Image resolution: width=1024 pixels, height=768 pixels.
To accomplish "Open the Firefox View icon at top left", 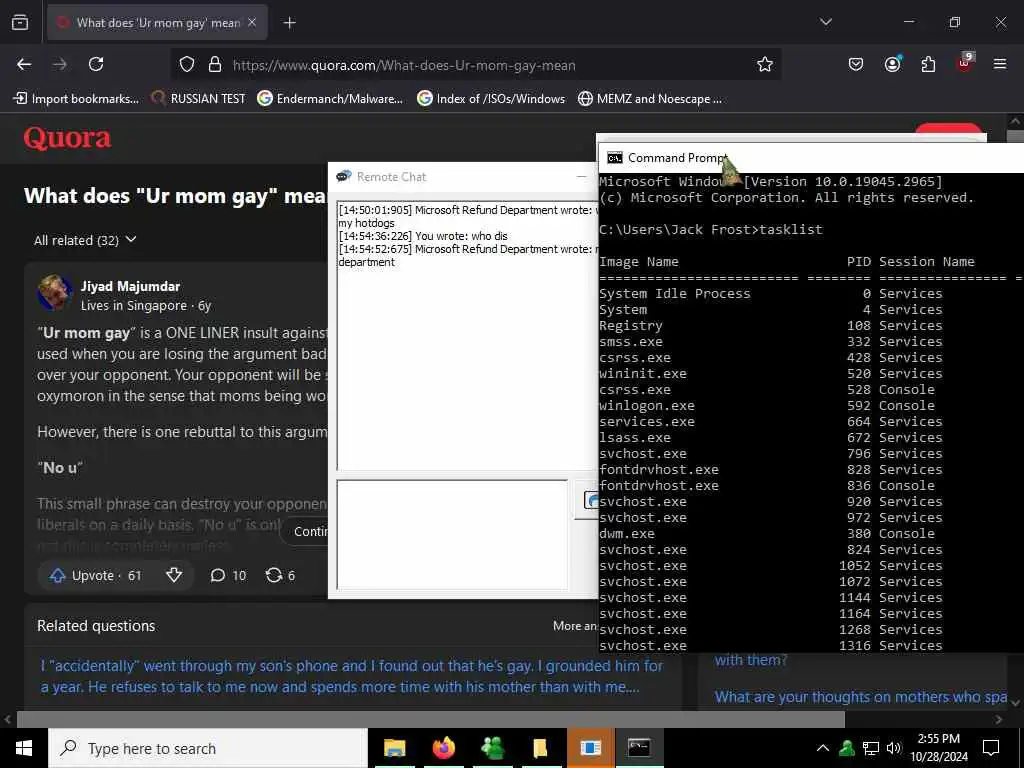I will tap(20, 22).
